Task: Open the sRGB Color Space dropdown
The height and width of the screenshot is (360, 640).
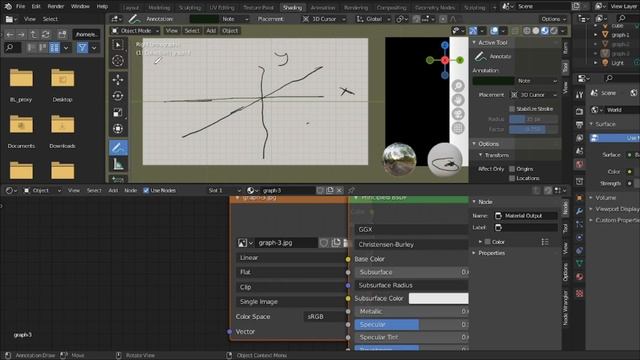Action: 324,316
